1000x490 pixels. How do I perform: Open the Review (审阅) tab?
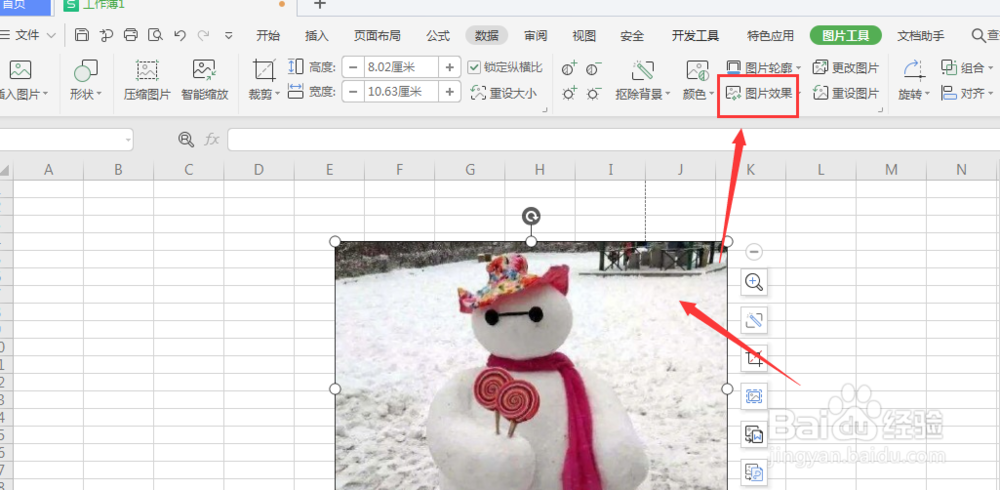click(x=536, y=36)
